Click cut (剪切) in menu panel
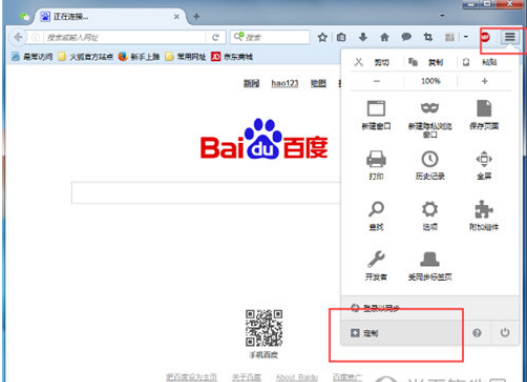 point(376,62)
